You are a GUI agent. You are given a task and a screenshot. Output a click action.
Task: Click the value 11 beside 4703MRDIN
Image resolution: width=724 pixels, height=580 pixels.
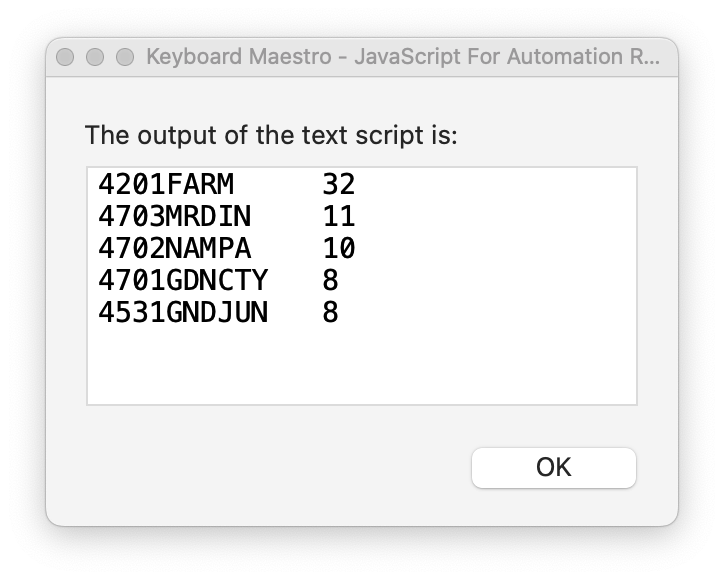click(339, 216)
